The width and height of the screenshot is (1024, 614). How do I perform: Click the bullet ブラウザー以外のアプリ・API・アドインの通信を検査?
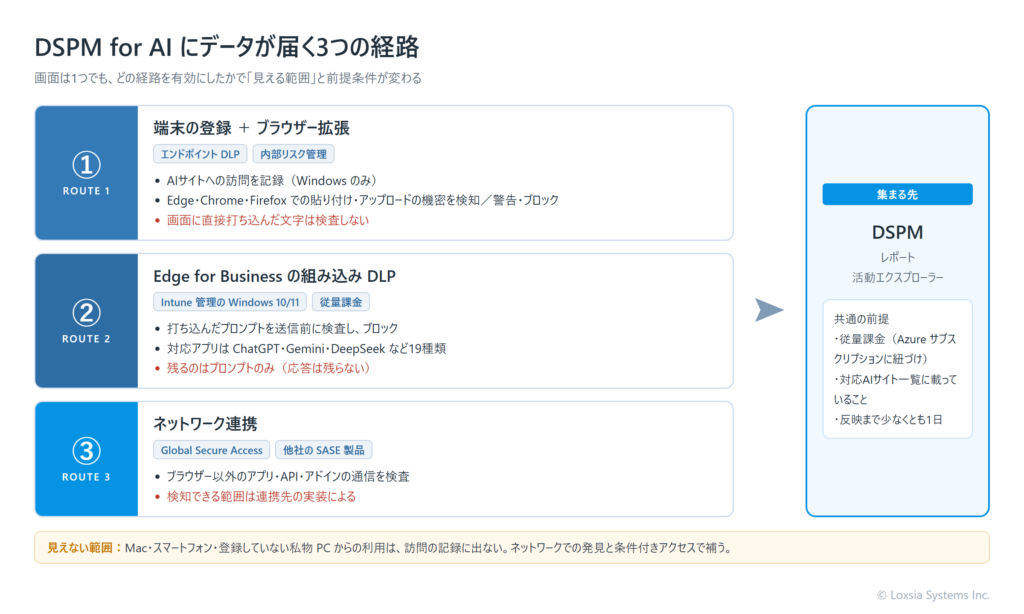[x=288, y=476]
